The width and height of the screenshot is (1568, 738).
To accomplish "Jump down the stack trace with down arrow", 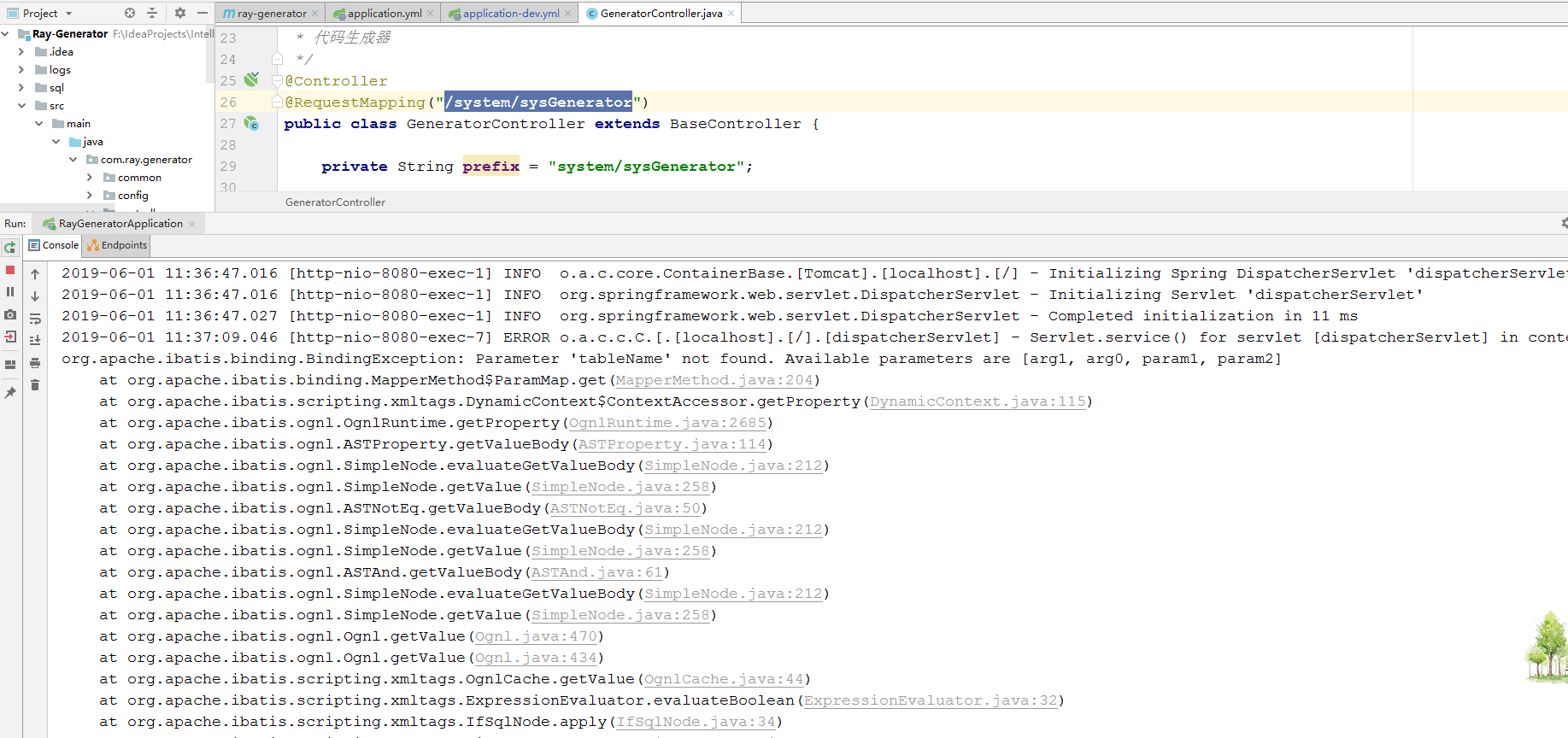I will click(35, 296).
